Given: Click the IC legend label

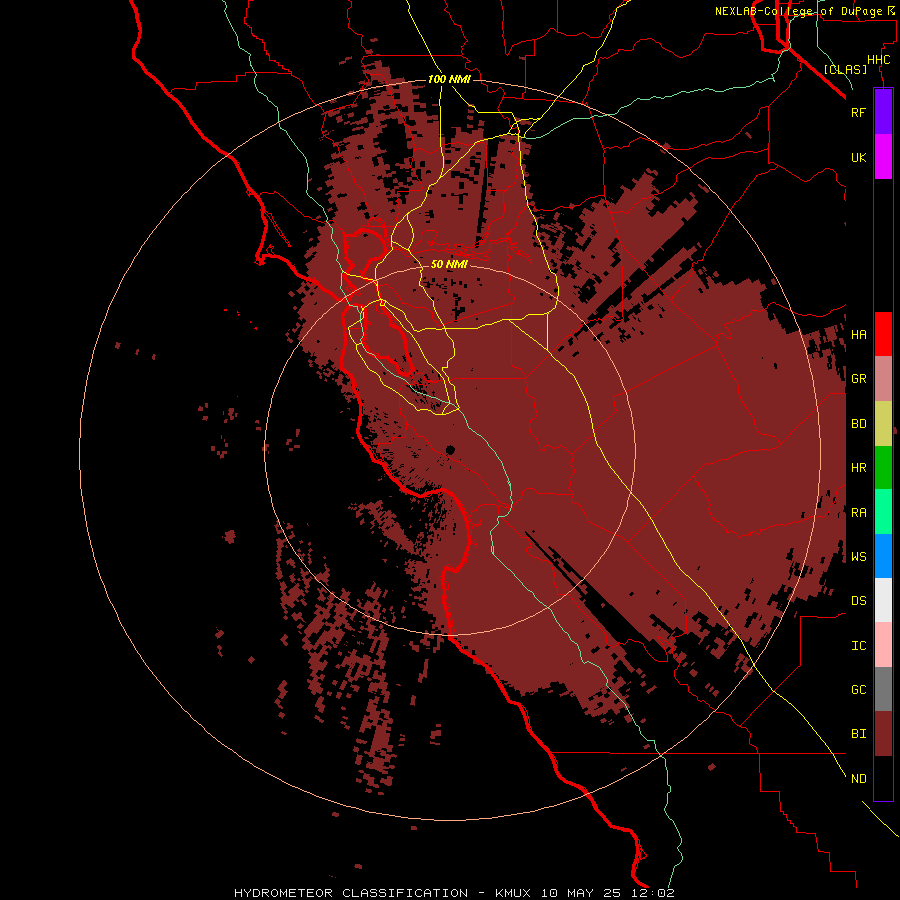Looking at the screenshot, I should [x=858, y=646].
